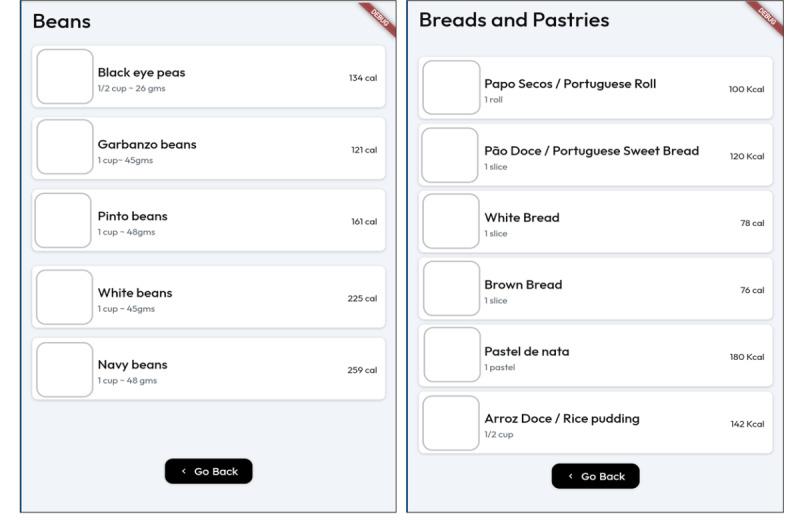The height and width of the screenshot is (520, 800).
Task: Click Arroz Doce / Rice pudding thumbnail
Action: 451,423
